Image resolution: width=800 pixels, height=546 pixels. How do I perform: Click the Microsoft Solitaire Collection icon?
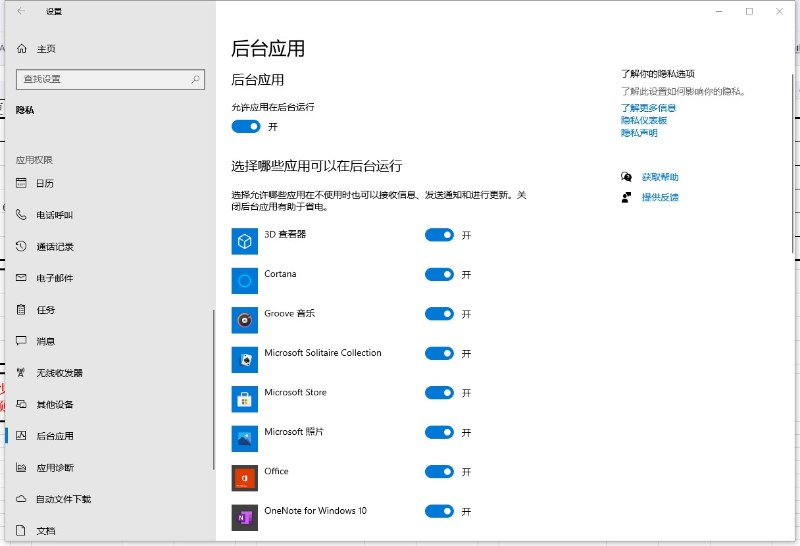tap(245, 359)
